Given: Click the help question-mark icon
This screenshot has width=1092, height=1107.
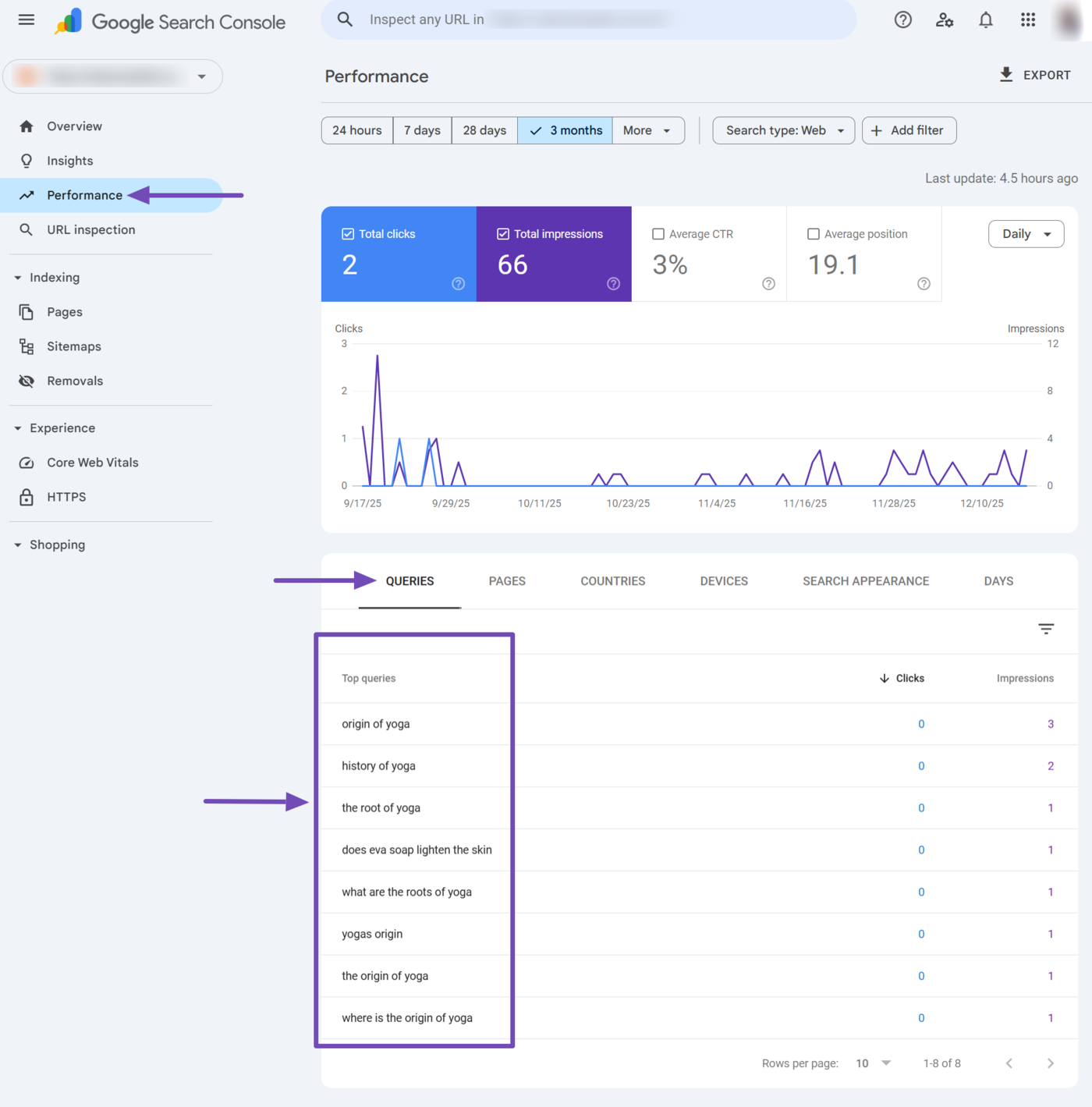Looking at the screenshot, I should [902, 20].
